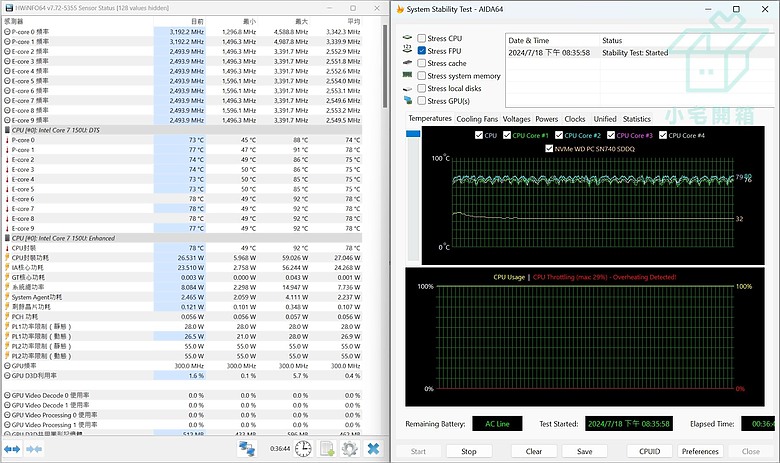Screen dimensions: 780x463
Task: Click the HWiNFO64 title bar app icon
Action: click(9, 8)
